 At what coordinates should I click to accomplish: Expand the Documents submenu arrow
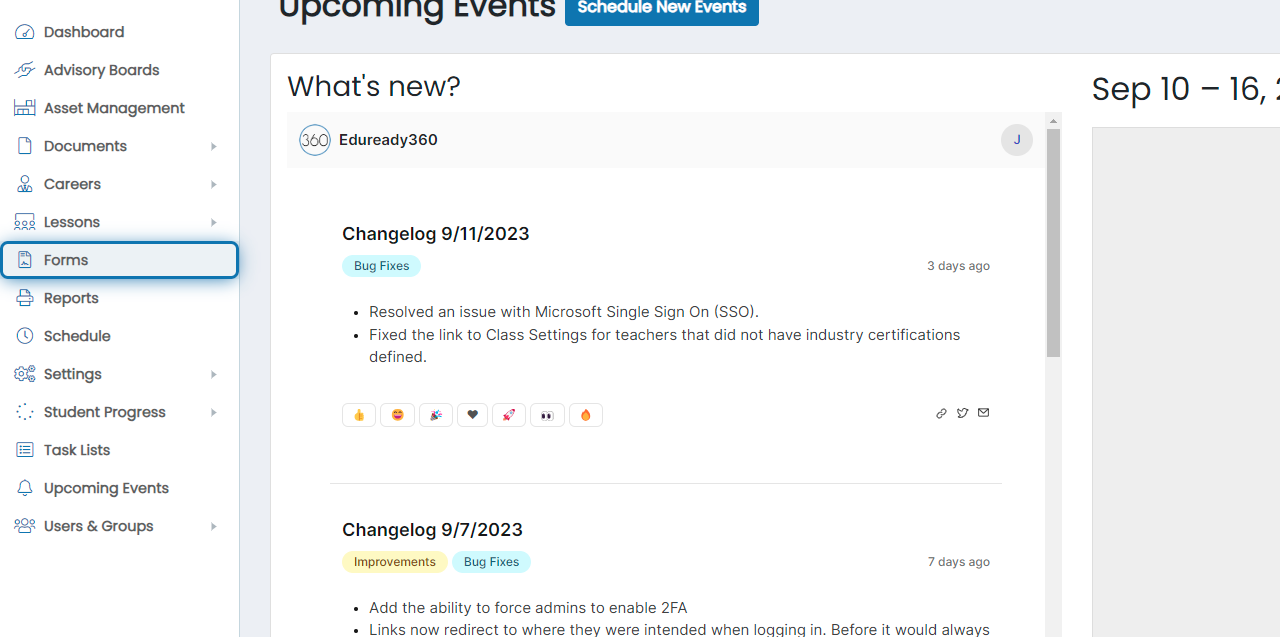coord(213,146)
